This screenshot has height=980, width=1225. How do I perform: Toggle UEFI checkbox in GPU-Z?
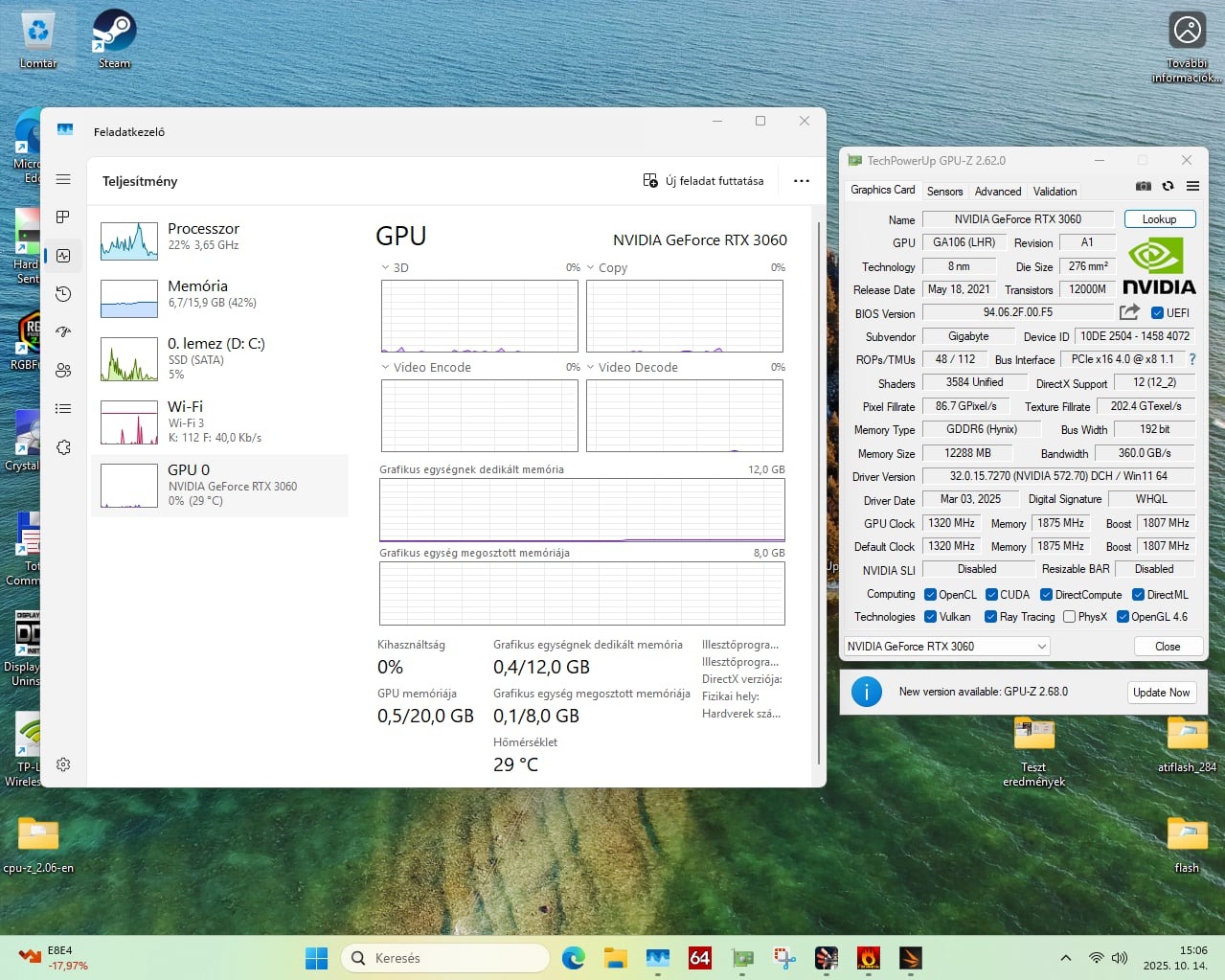[1157, 313]
